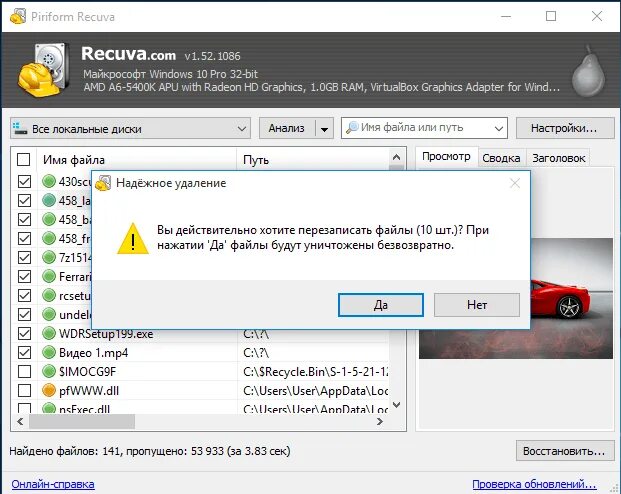
Task: Click the Анализ button
Action: pyautogui.click(x=287, y=128)
